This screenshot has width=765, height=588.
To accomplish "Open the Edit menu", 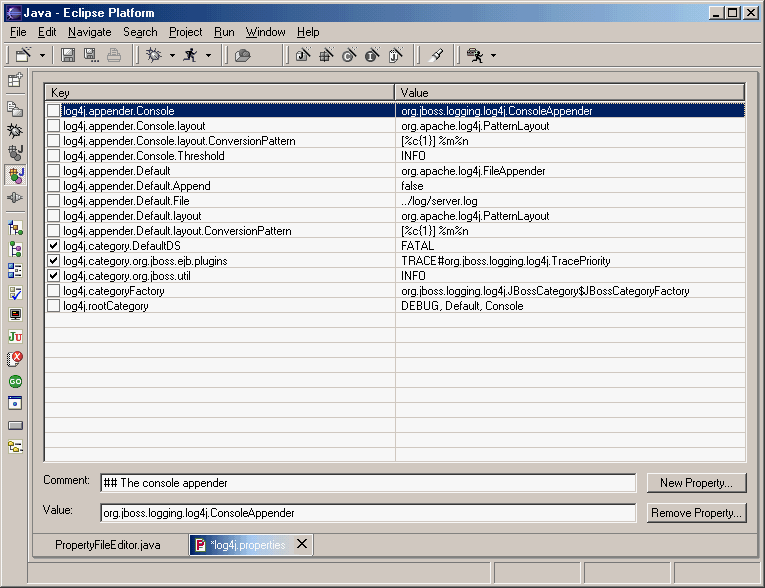I will 47,32.
